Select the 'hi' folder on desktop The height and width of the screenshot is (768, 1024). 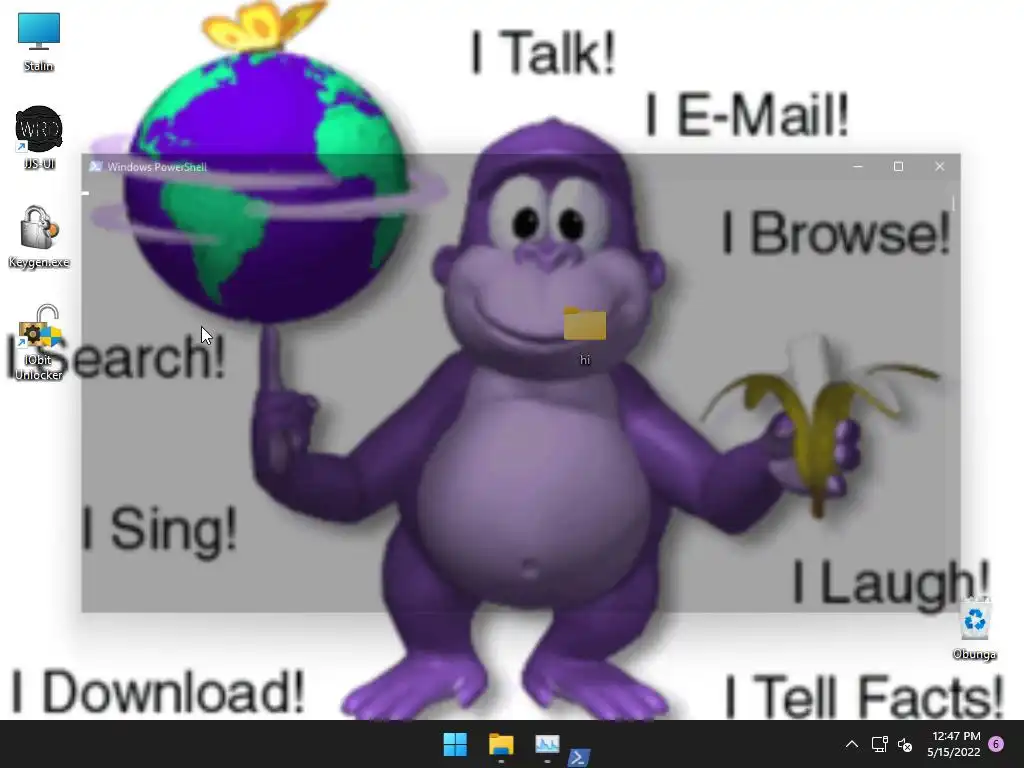pos(584,335)
